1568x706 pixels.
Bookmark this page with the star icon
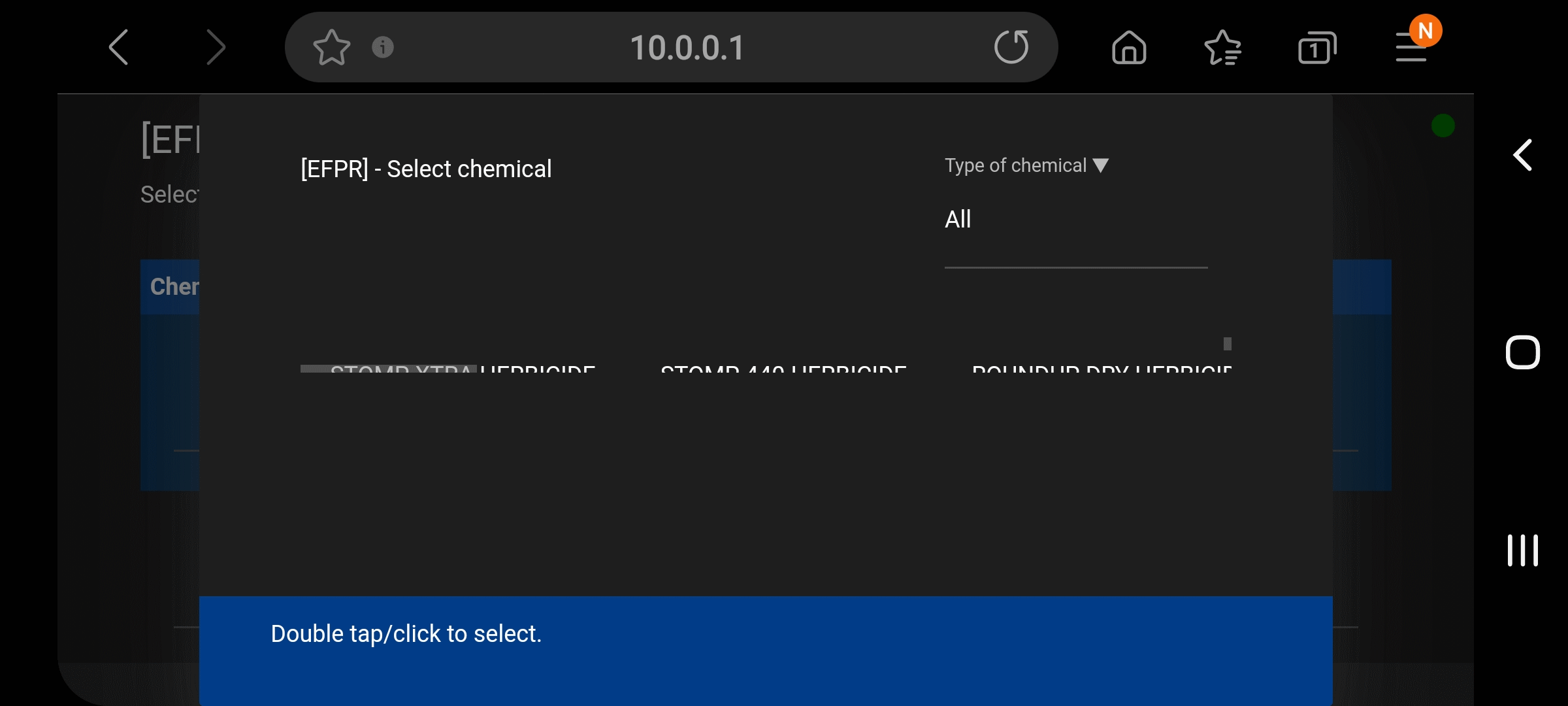click(x=331, y=47)
